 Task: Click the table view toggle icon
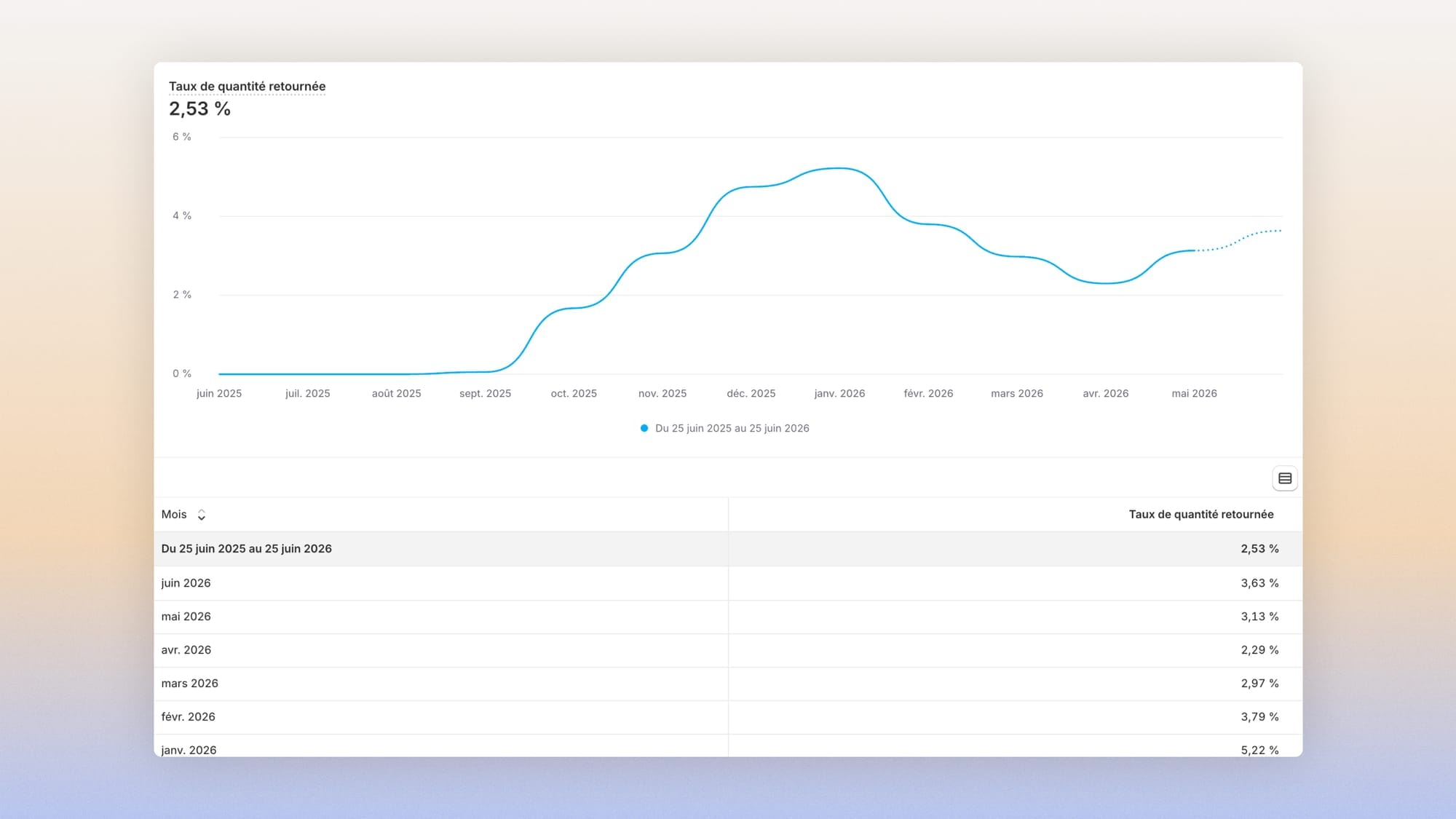click(x=1285, y=478)
